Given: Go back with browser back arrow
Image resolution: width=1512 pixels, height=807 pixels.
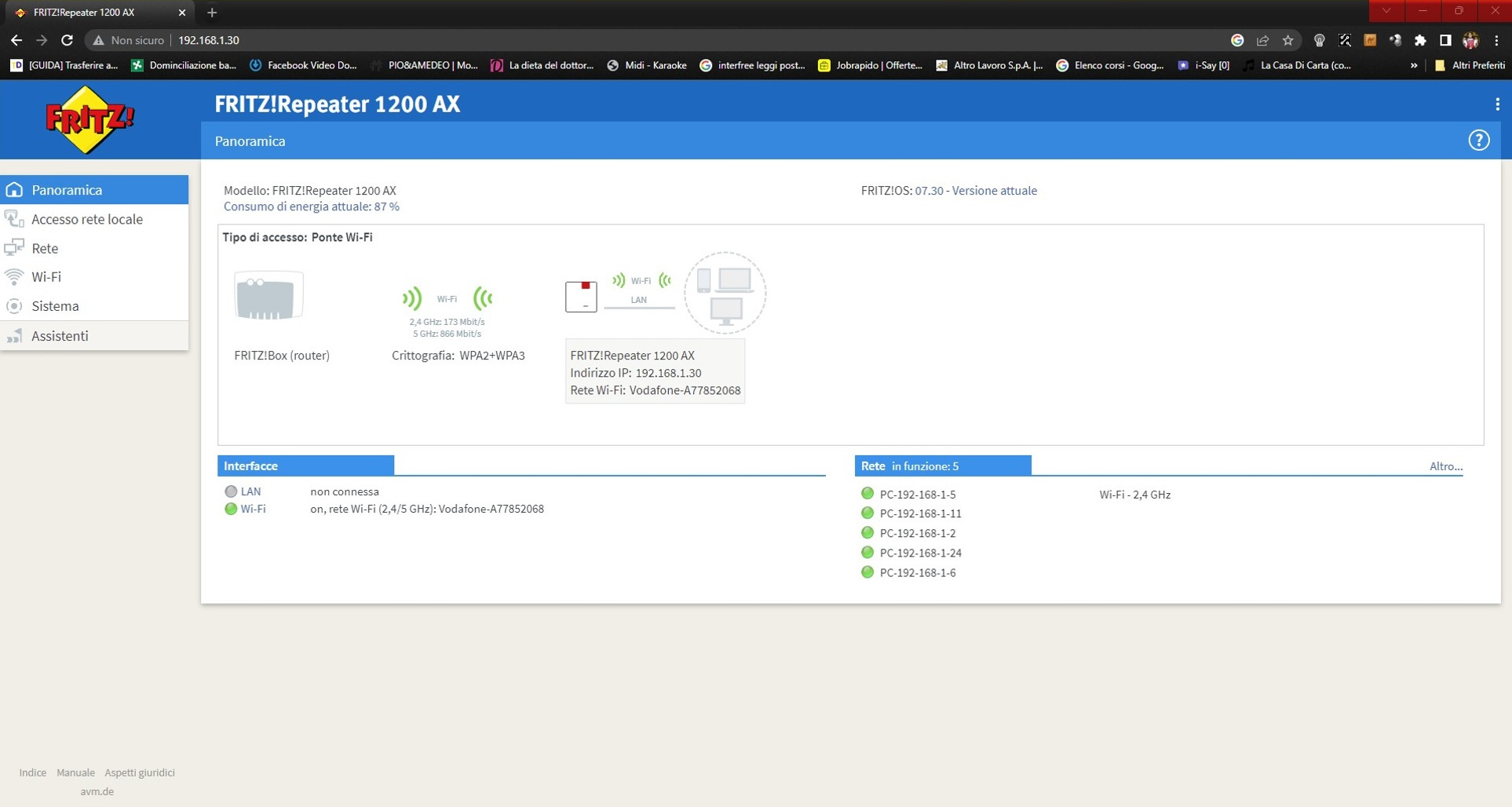Looking at the screenshot, I should click(x=16, y=40).
